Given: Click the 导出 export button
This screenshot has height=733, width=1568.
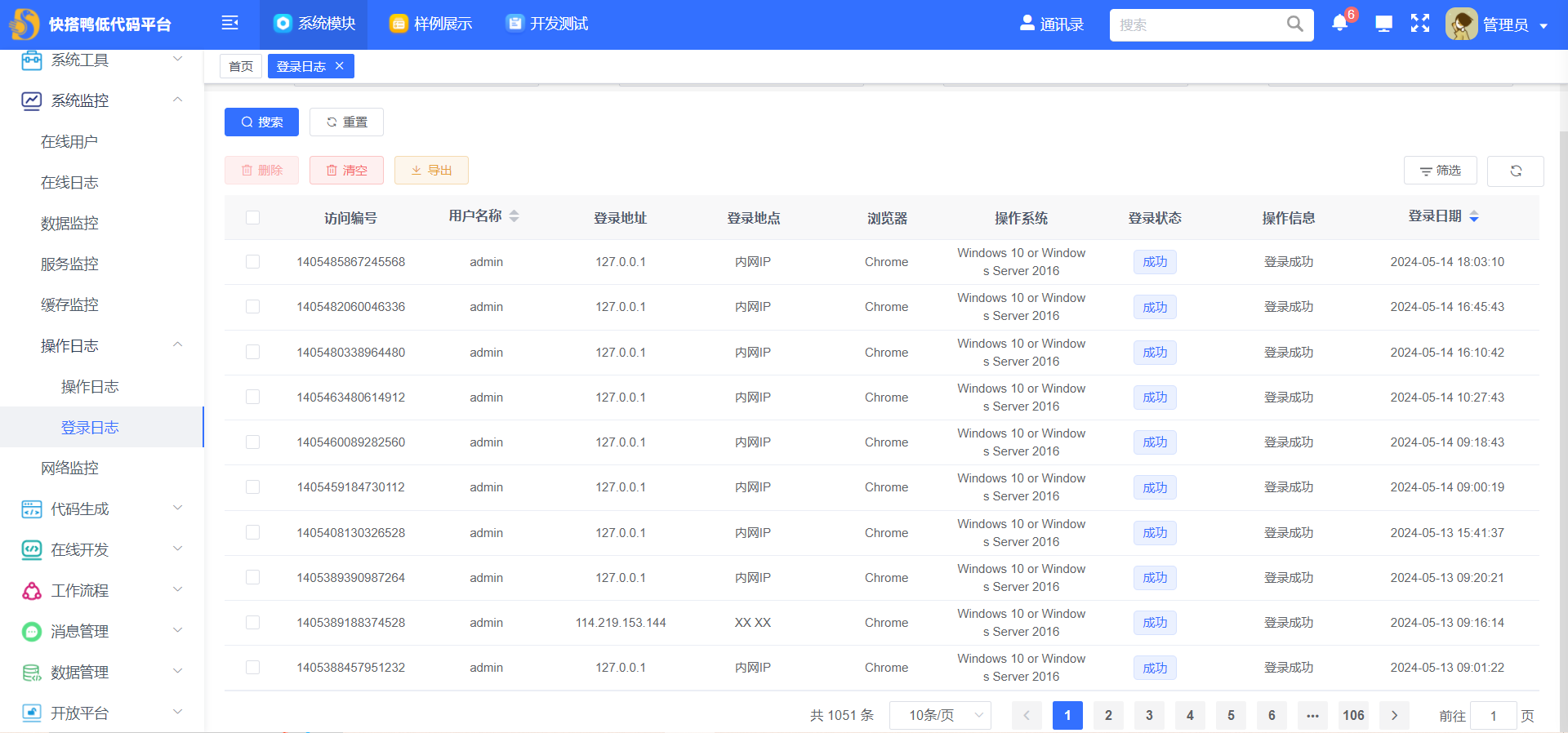Looking at the screenshot, I should click(431, 171).
